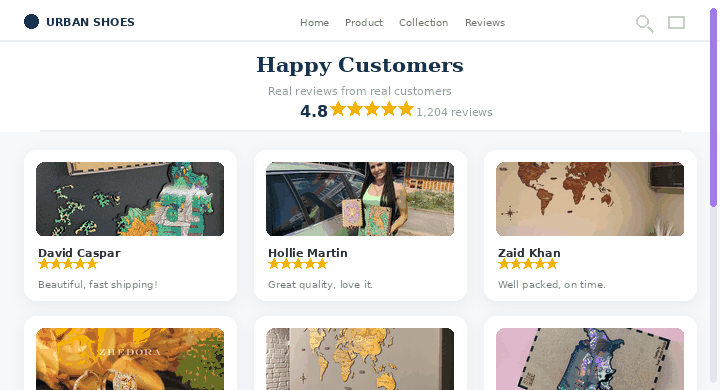Viewport: 720px width, 390px height.
Task: Click 'Beautiful, fast shipping!' review text
Action: [98, 285]
